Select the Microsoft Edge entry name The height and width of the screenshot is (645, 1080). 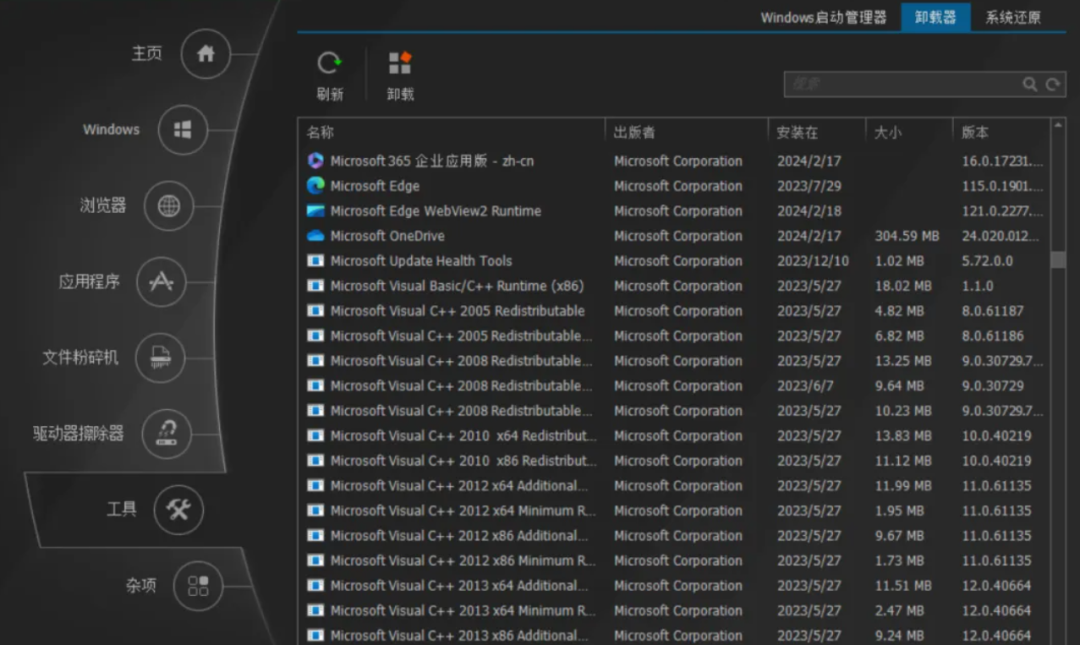[x=375, y=186]
